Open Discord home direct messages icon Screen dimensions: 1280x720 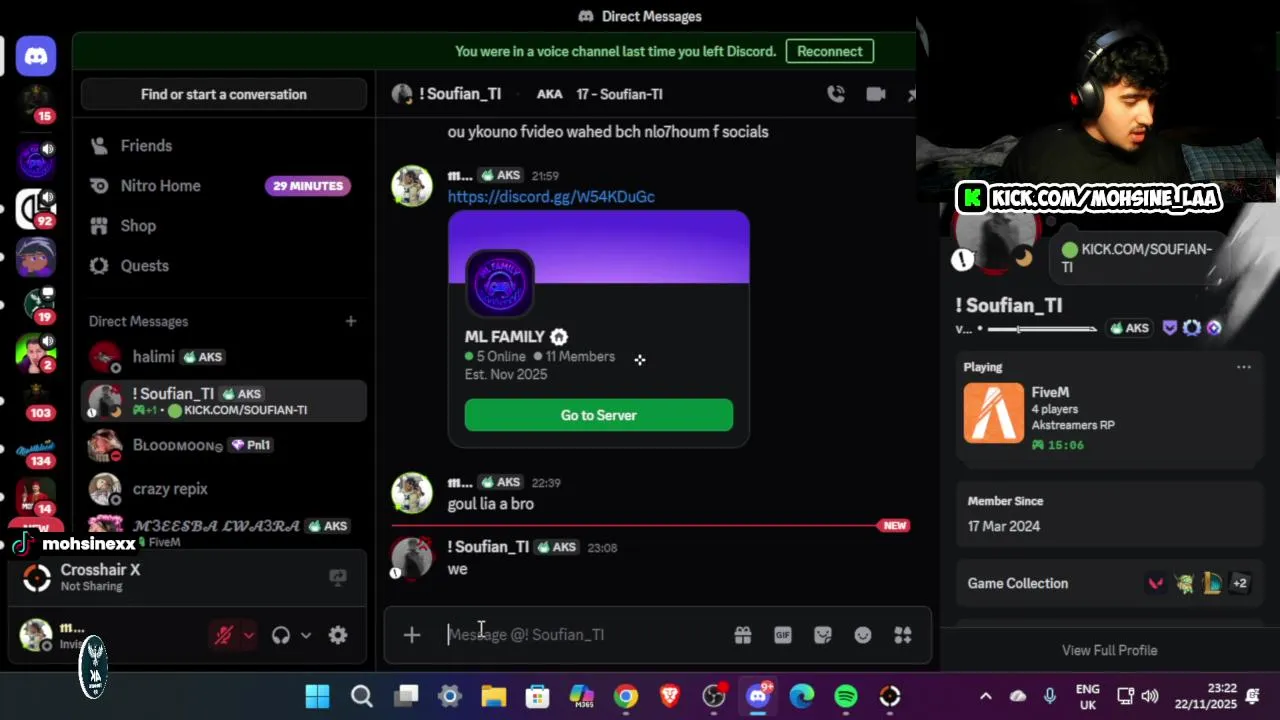tap(36, 56)
